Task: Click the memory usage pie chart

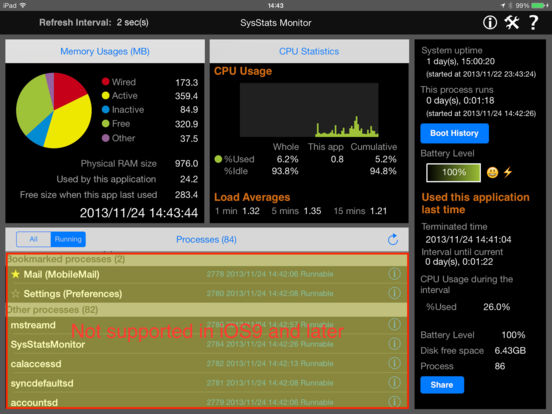Action: (x=54, y=110)
